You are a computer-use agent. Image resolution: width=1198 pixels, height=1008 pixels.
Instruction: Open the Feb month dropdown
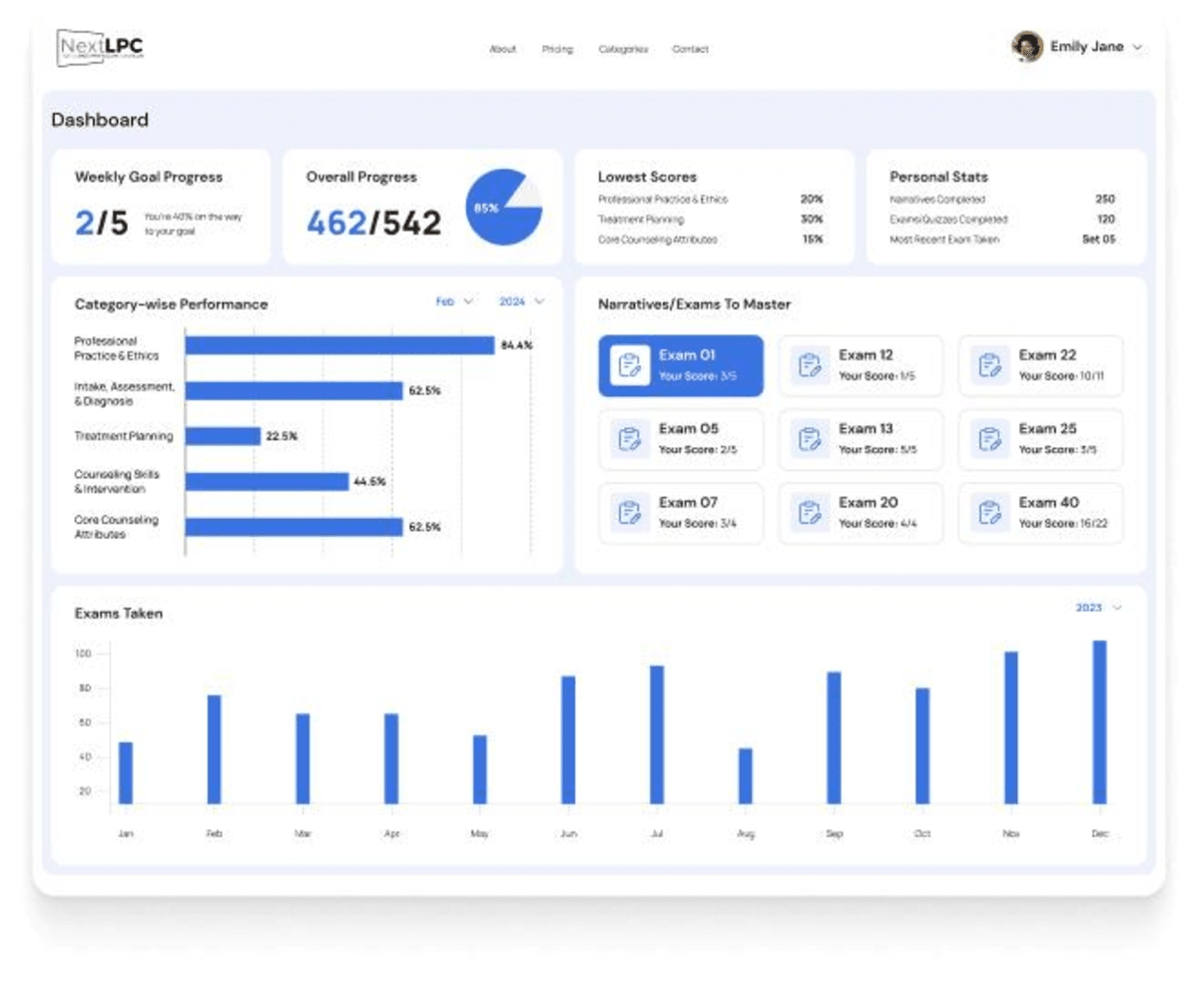pyautogui.click(x=454, y=301)
